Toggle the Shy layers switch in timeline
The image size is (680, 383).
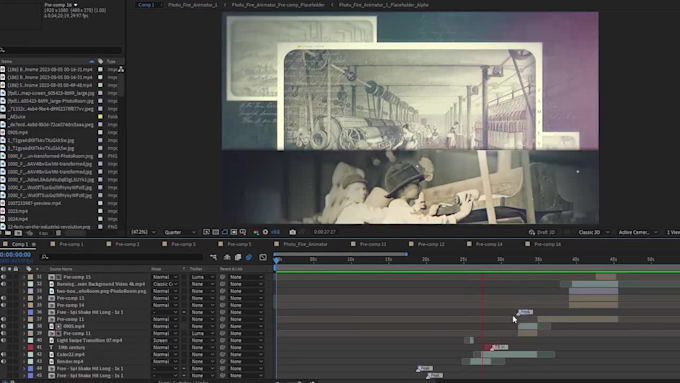coord(227,257)
